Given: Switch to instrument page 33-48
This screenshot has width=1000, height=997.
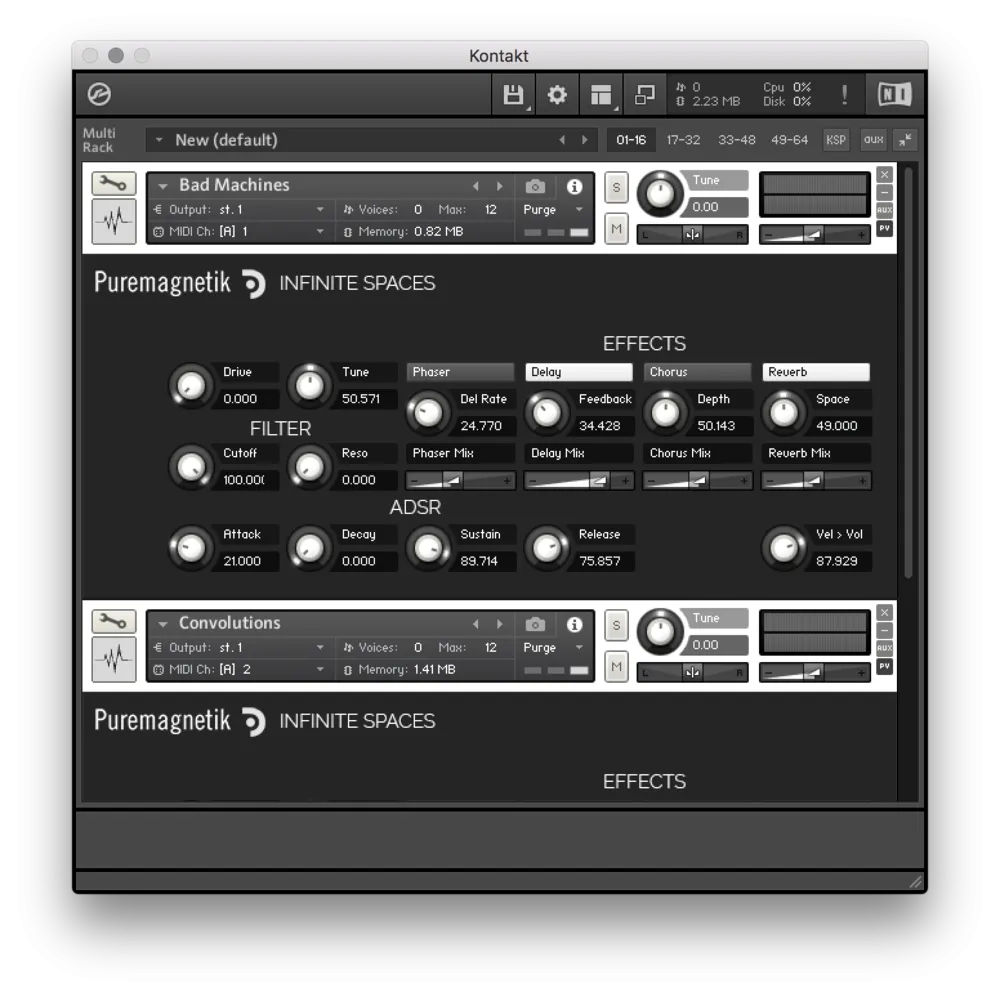Looking at the screenshot, I should point(737,140).
